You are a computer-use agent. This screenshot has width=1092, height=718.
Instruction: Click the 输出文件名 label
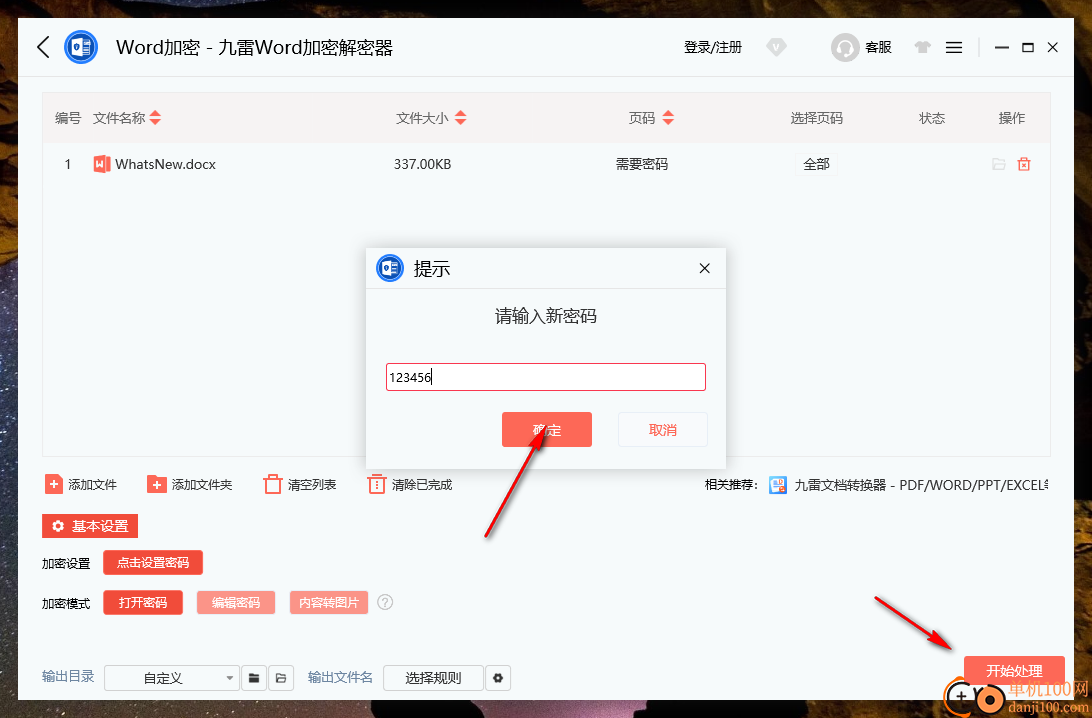340,676
